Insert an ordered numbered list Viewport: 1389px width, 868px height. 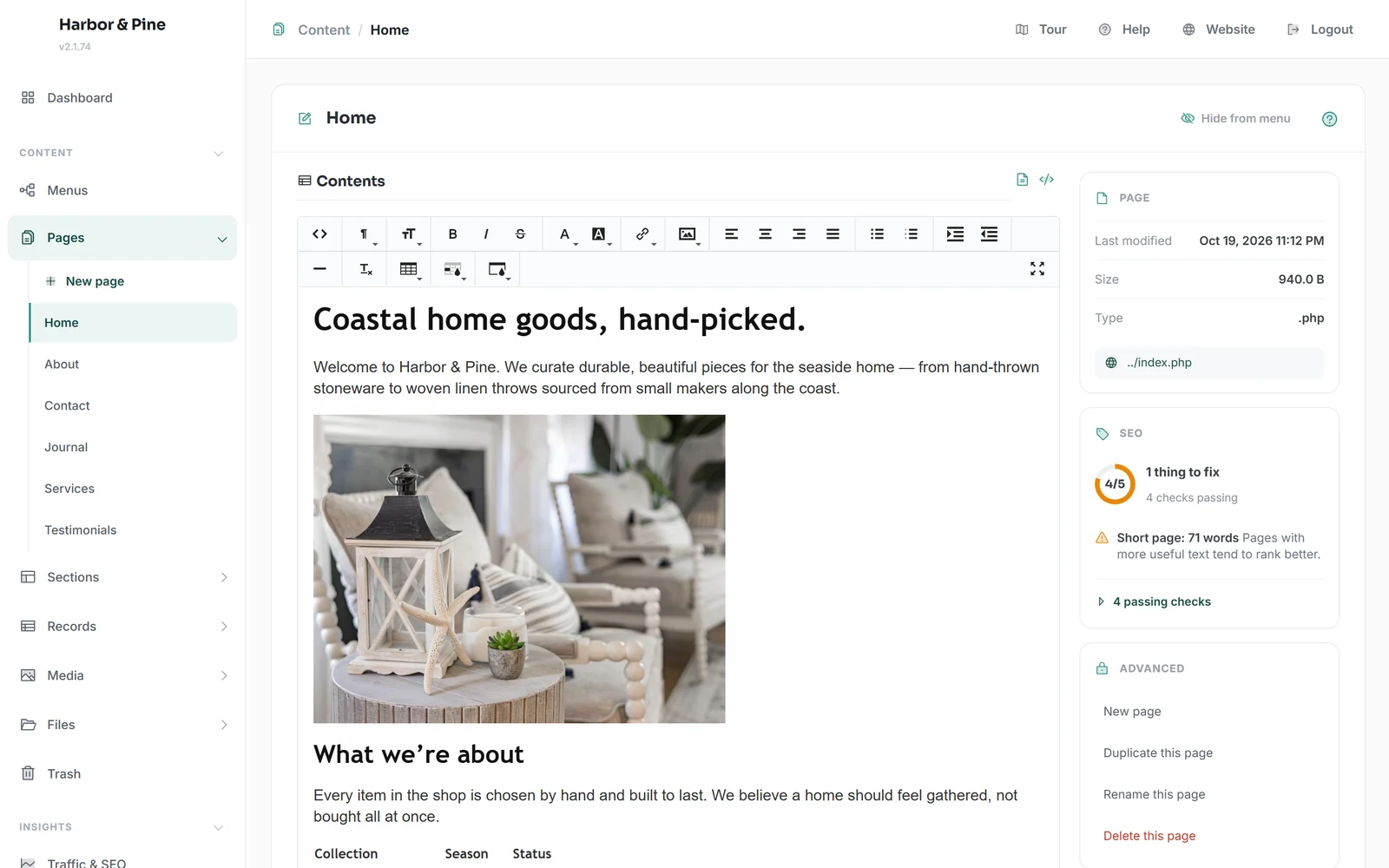point(911,233)
